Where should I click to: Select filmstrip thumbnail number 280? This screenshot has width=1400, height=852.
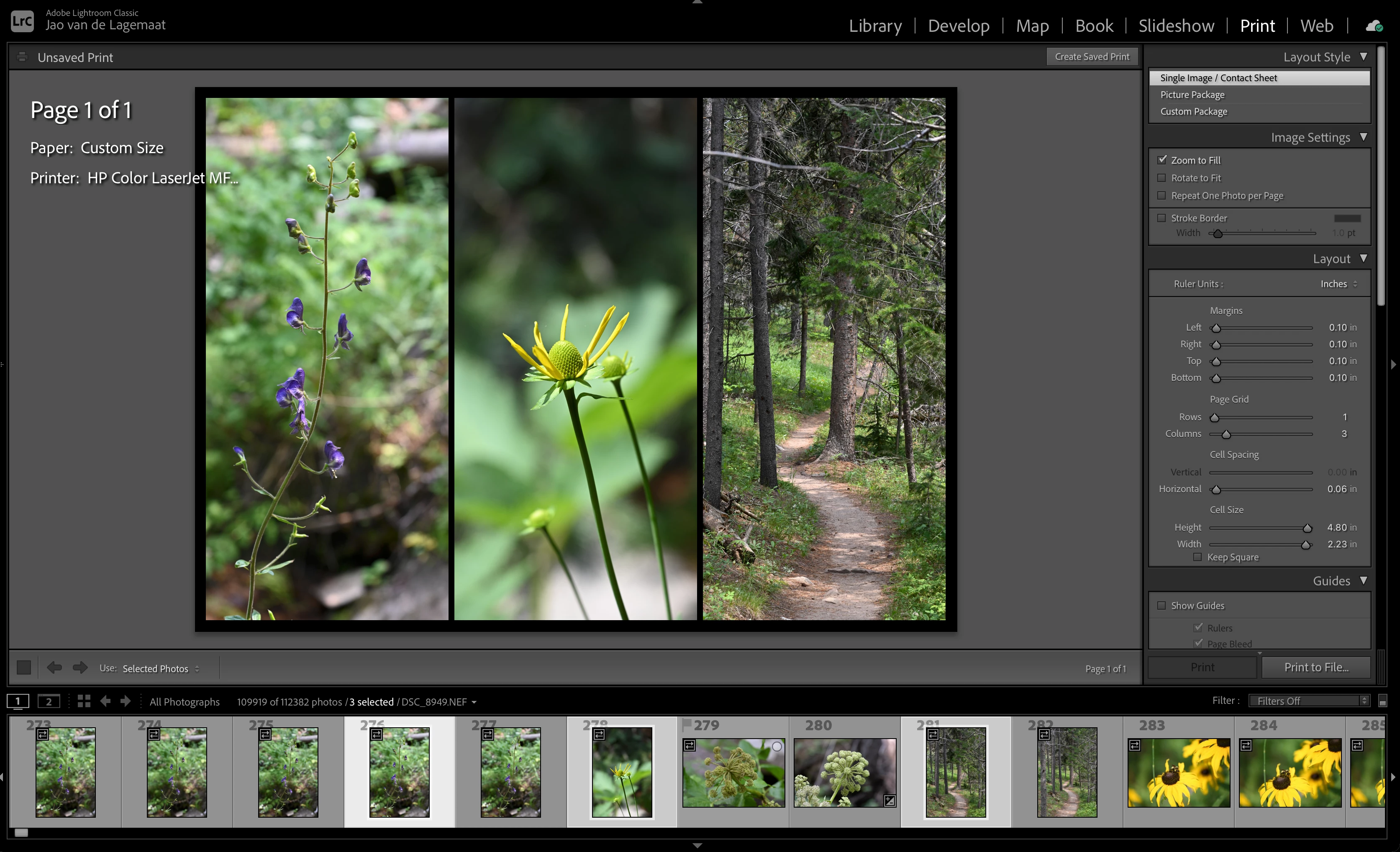pyautogui.click(x=844, y=772)
